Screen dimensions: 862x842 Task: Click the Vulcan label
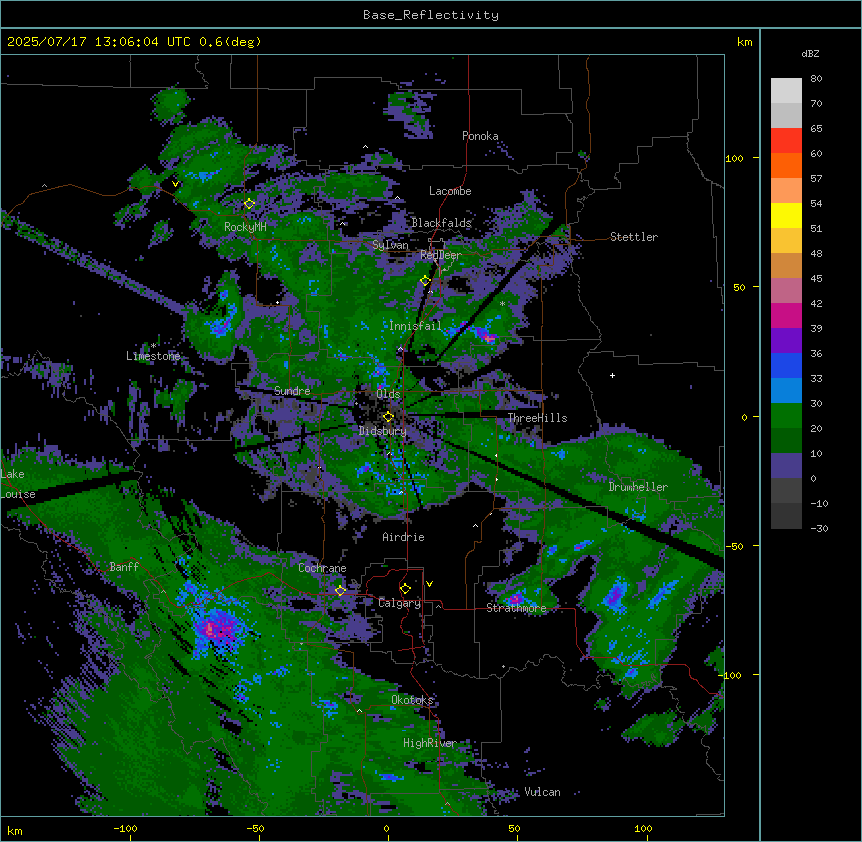coord(543,792)
